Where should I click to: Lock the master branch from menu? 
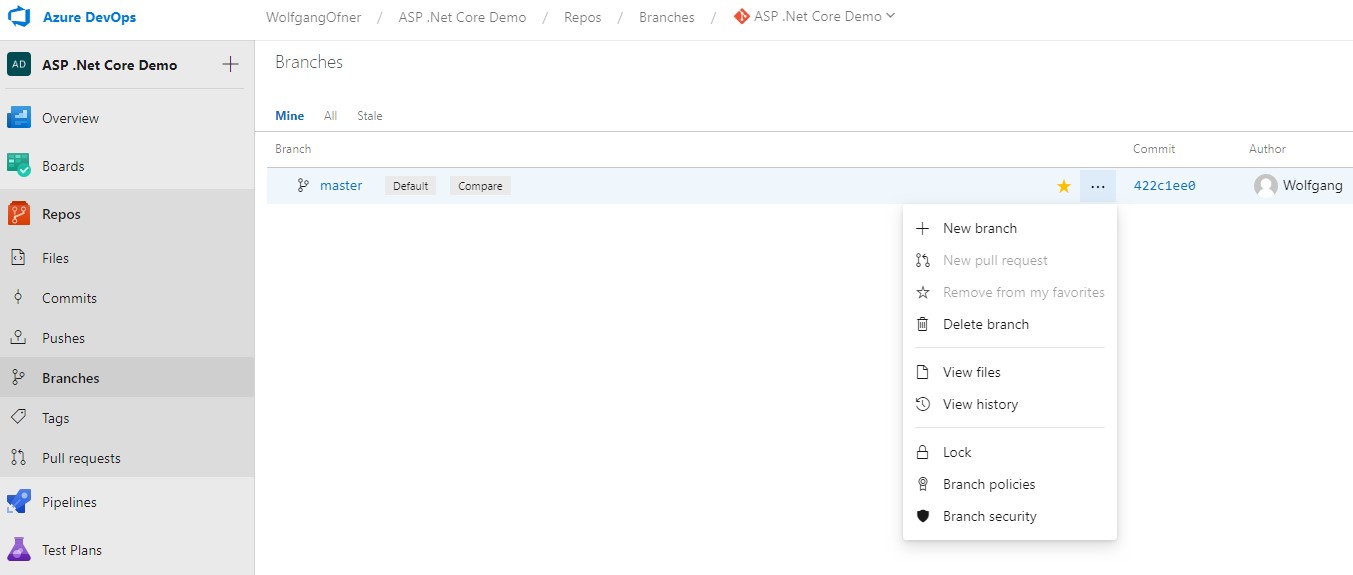[956, 452]
